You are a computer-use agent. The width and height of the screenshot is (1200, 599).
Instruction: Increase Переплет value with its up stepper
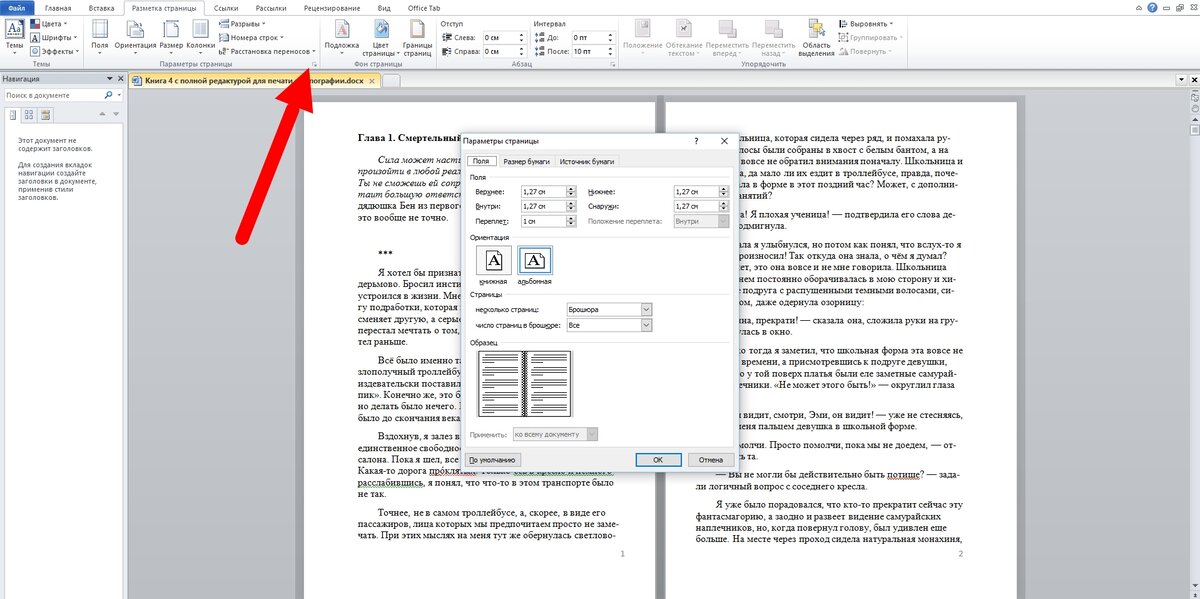pos(572,216)
